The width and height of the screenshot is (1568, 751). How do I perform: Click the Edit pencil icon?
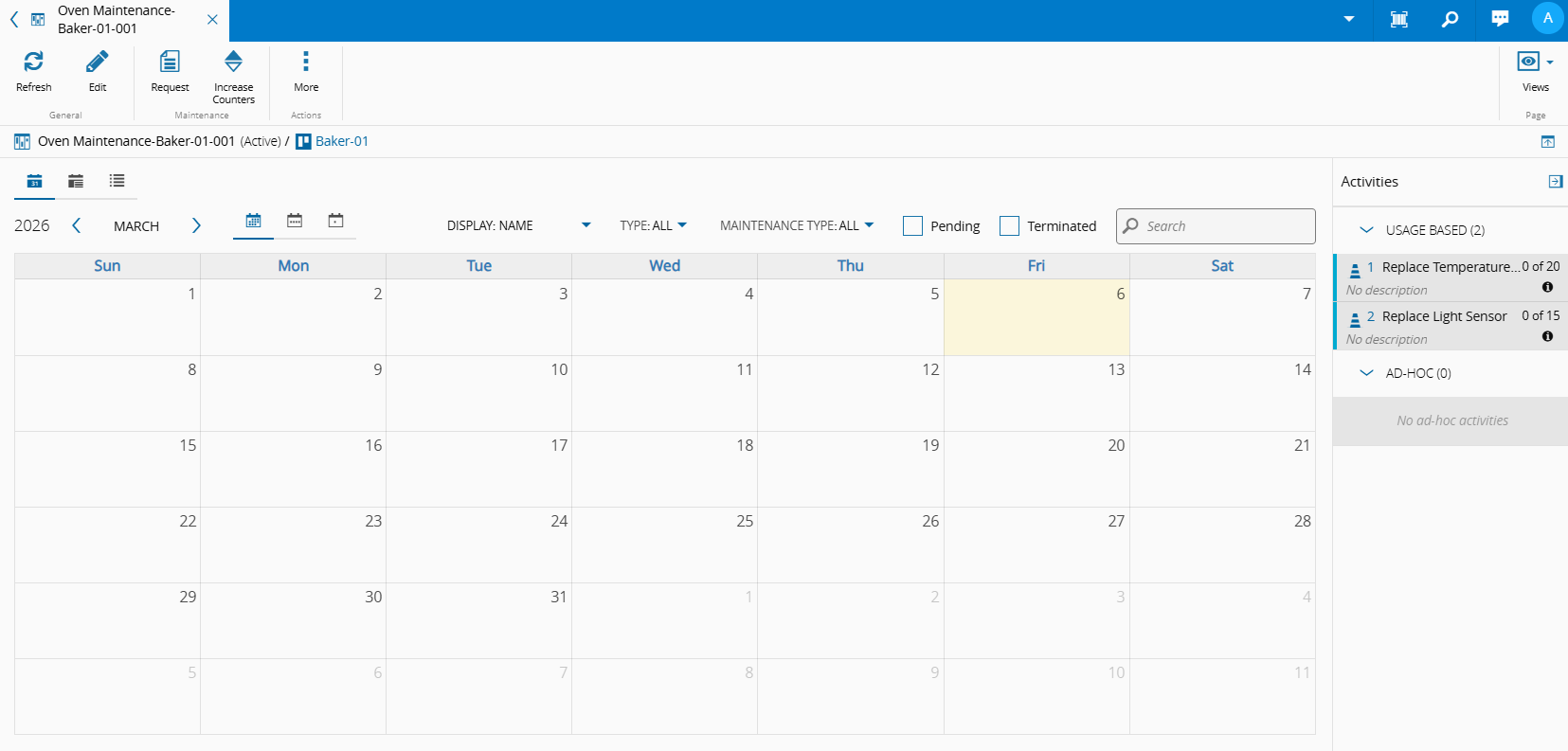(98, 63)
